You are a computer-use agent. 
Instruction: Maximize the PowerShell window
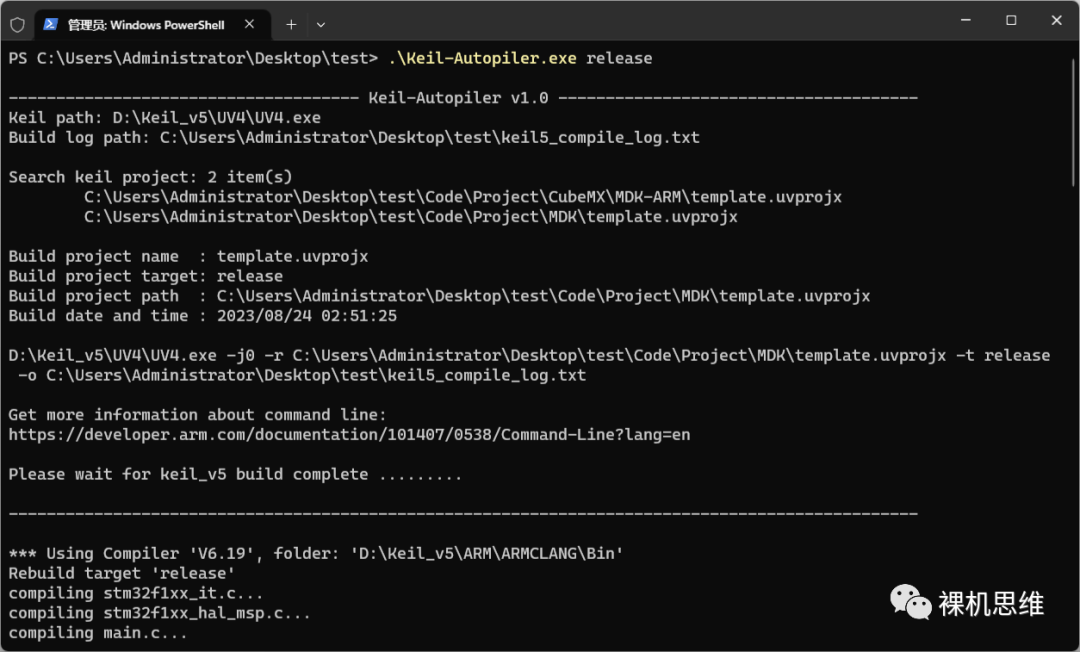(1011, 21)
